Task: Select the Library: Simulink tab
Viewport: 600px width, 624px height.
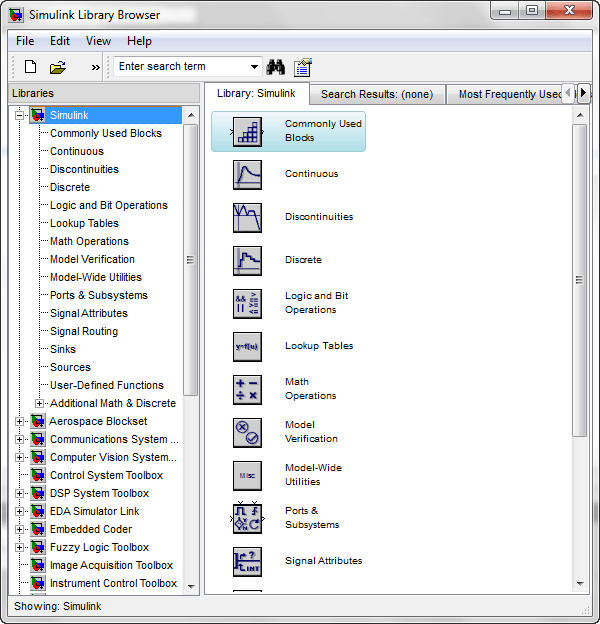Action: (256, 94)
